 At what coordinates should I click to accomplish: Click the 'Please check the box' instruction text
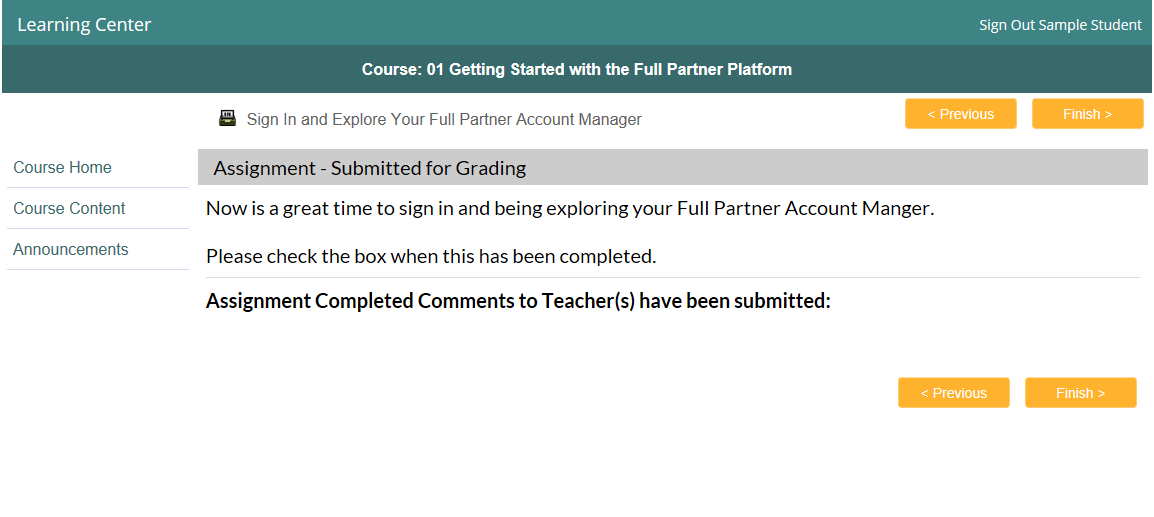click(x=431, y=257)
